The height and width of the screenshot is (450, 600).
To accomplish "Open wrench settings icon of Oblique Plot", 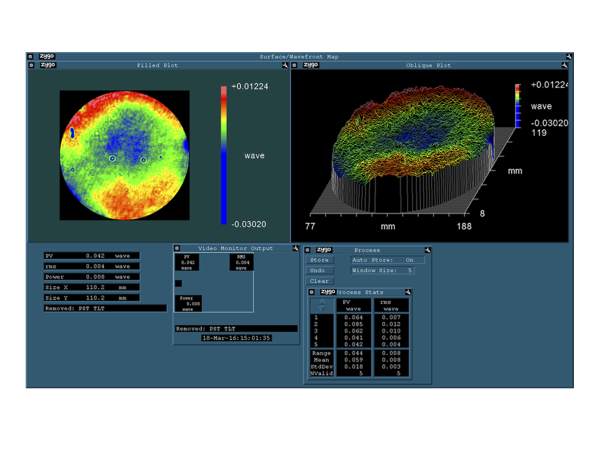I will coord(567,65).
